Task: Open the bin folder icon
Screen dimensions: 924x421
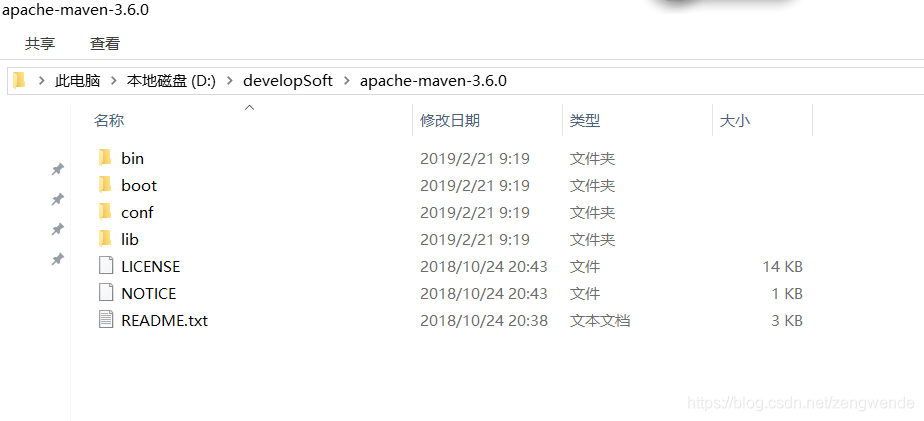Action: click(x=105, y=157)
